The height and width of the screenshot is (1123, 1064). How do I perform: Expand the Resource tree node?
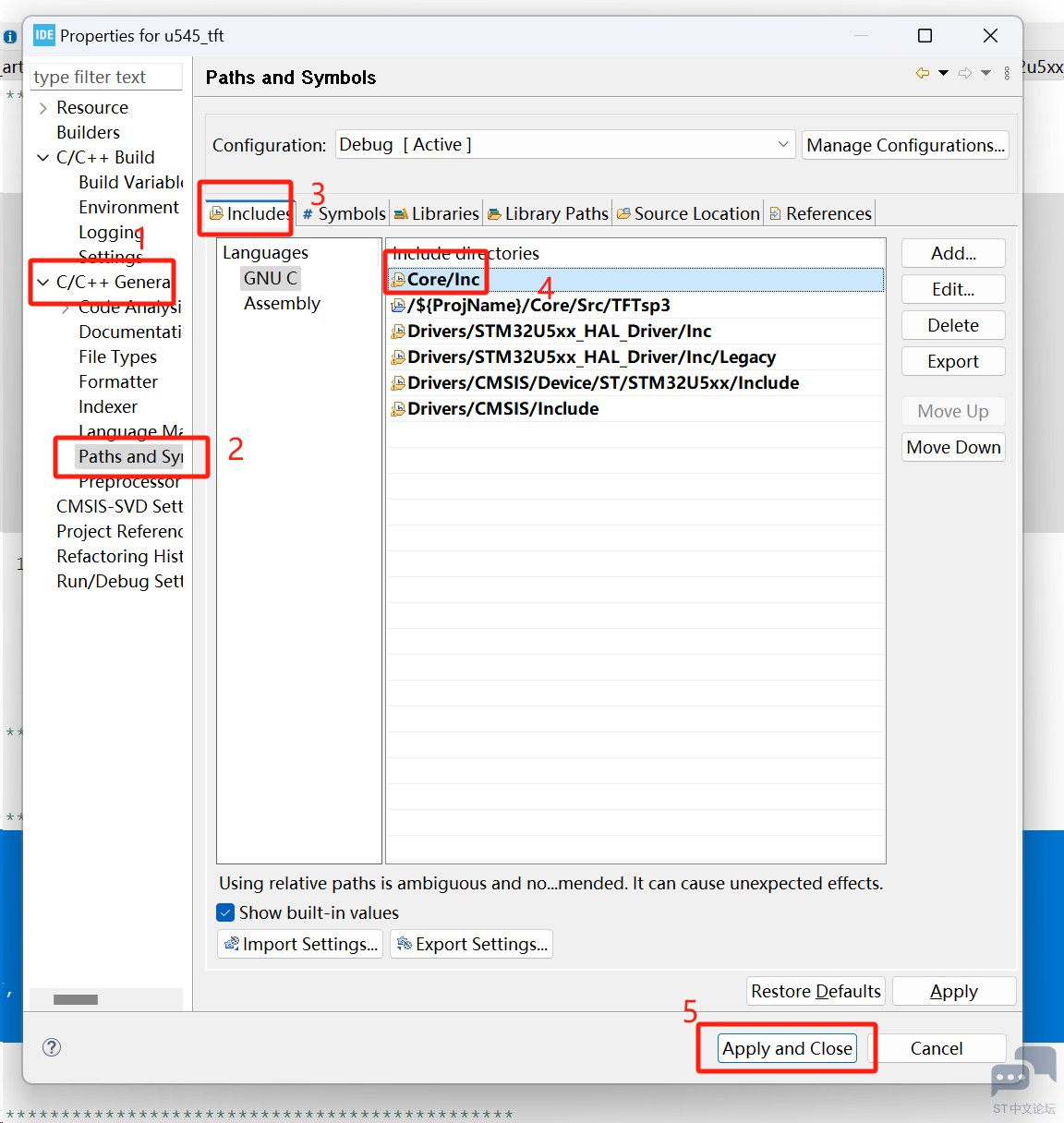tap(43, 108)
